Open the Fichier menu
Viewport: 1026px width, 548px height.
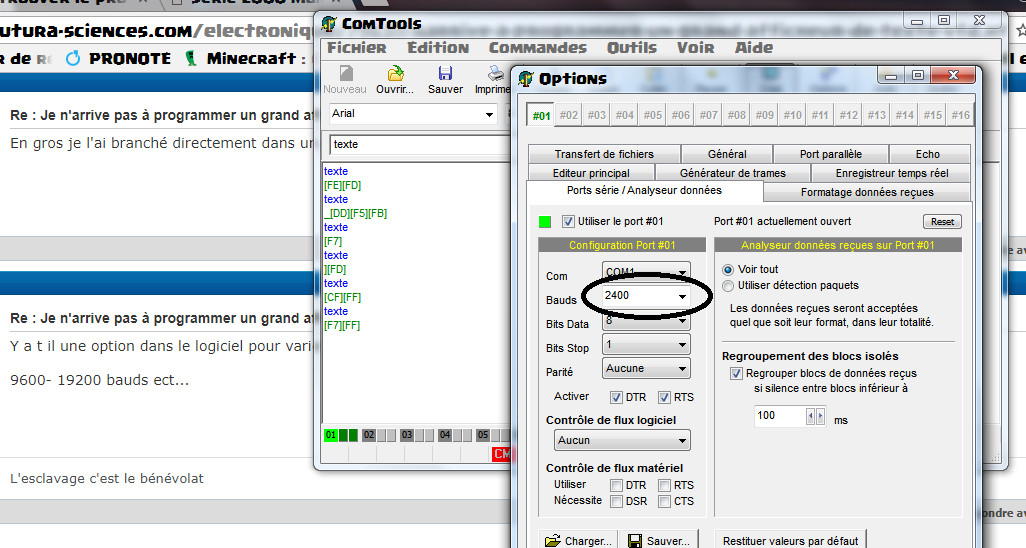(357, 48)
